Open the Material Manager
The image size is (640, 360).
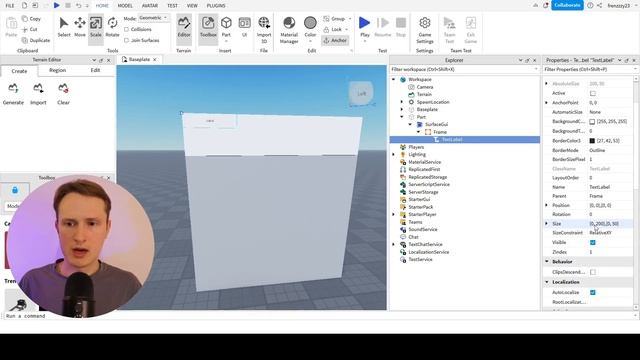pos(289,29)
